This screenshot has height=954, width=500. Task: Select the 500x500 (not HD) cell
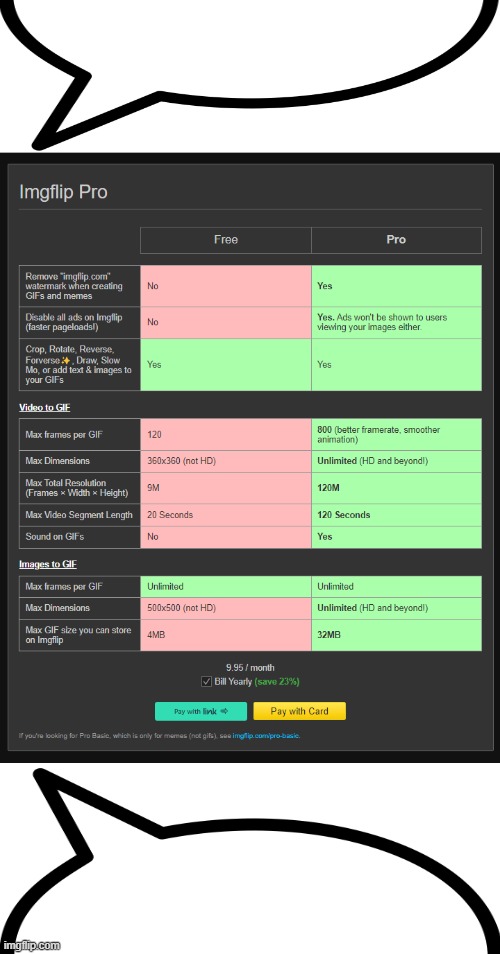coord(226,608)
